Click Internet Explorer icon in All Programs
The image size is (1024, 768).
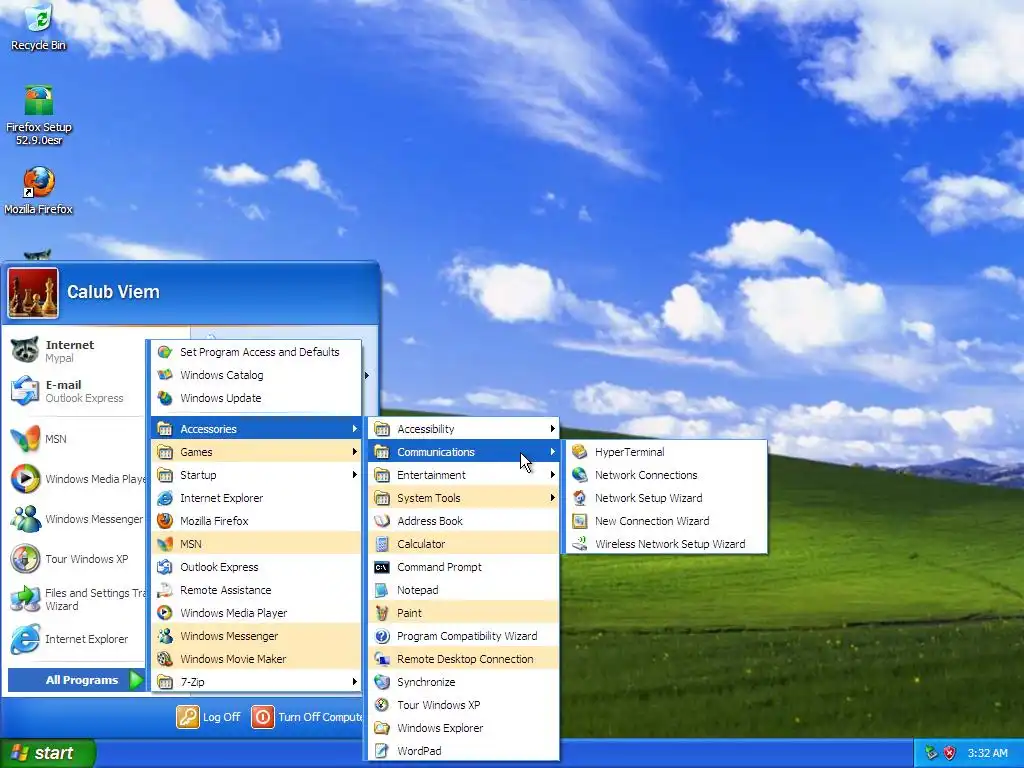point(165,498)
